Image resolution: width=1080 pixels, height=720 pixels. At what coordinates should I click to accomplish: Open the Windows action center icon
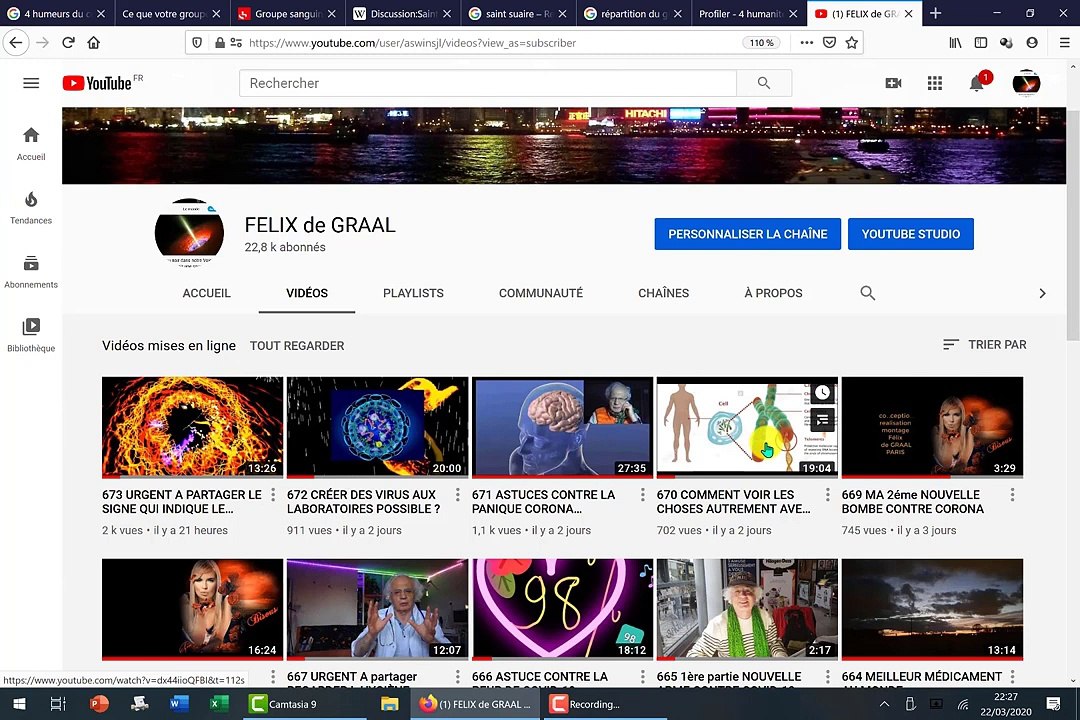(x=1053, y=704)
